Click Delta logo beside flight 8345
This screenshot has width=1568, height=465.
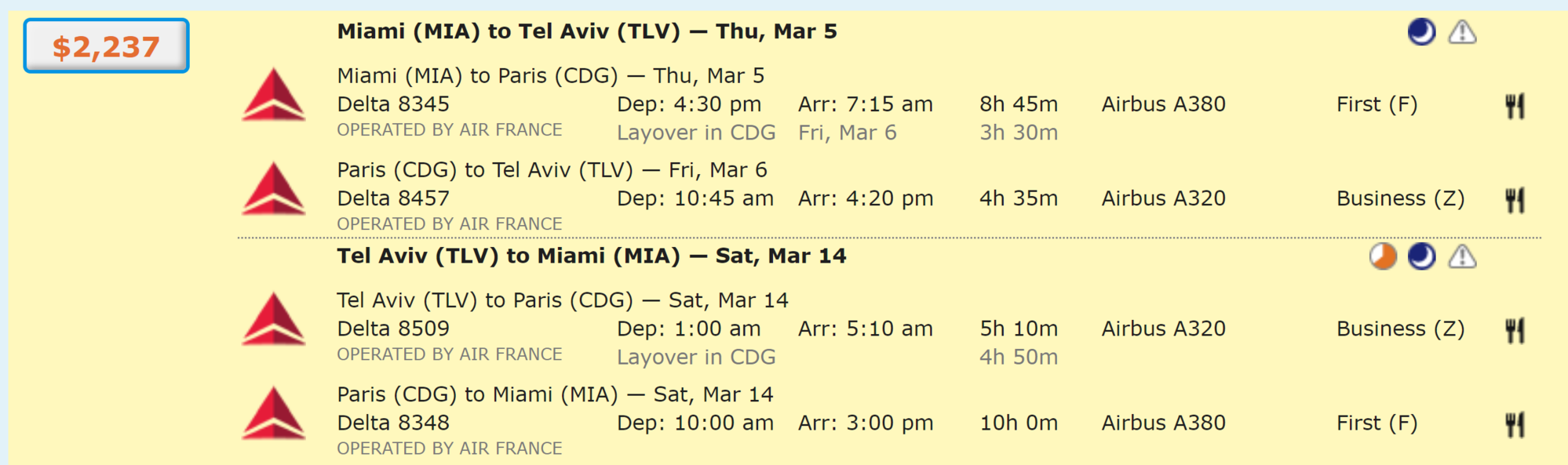(273, 96)
